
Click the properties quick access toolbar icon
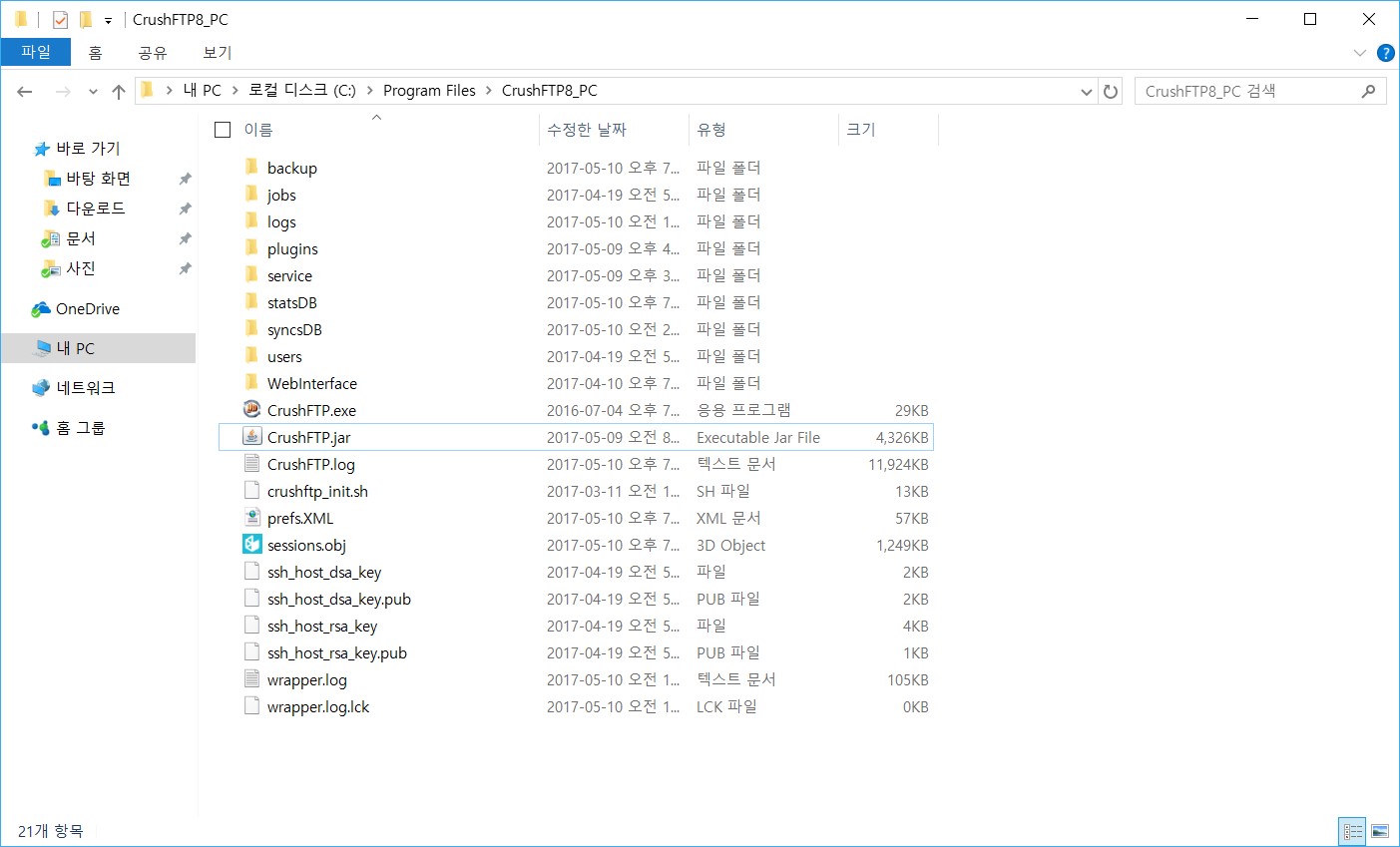click(60, 19)
